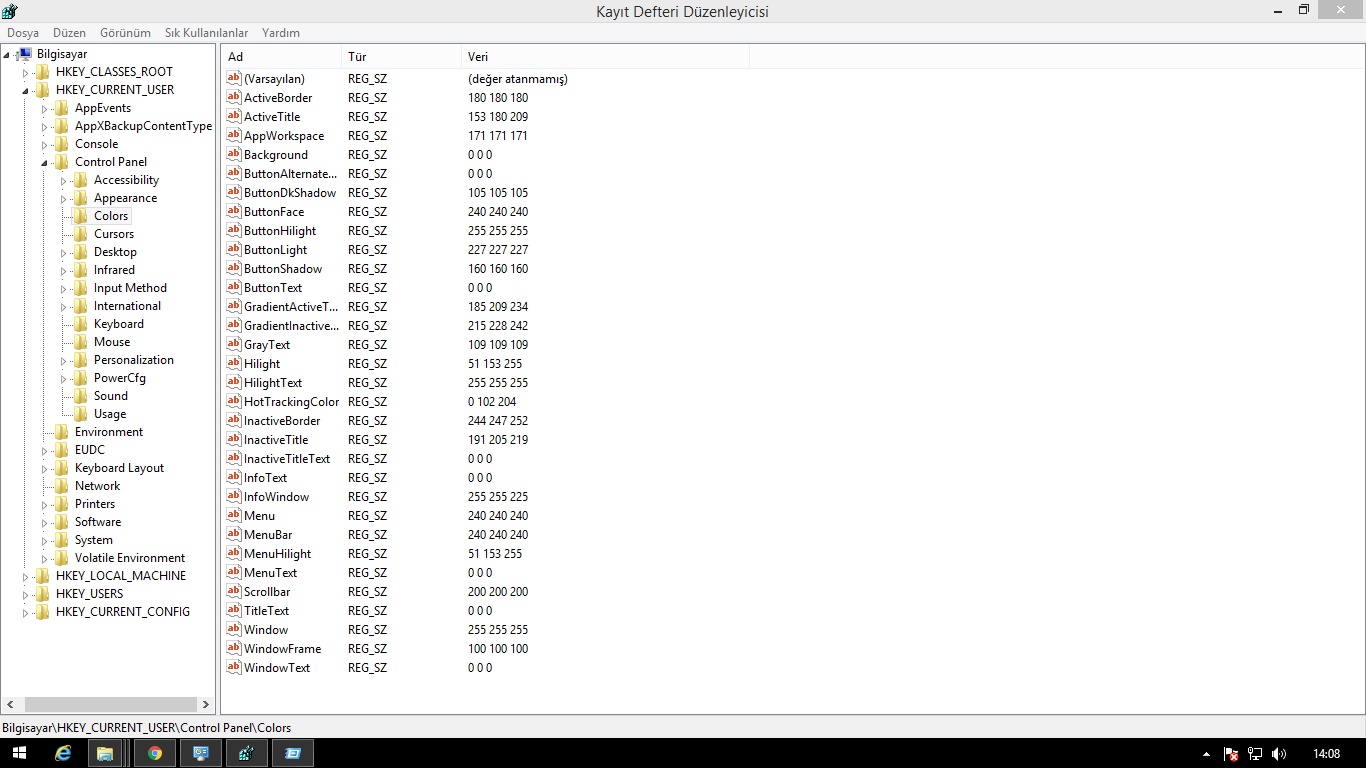The image size is (1366, 768).
Task: Open the Dosya menu
Action: click(23, 33)
